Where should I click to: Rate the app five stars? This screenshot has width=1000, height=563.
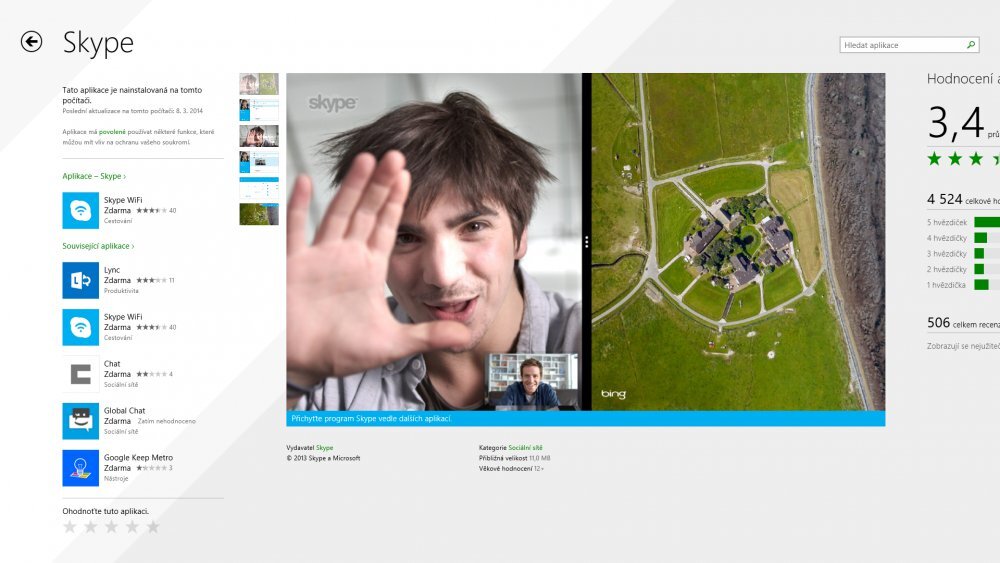153,527
